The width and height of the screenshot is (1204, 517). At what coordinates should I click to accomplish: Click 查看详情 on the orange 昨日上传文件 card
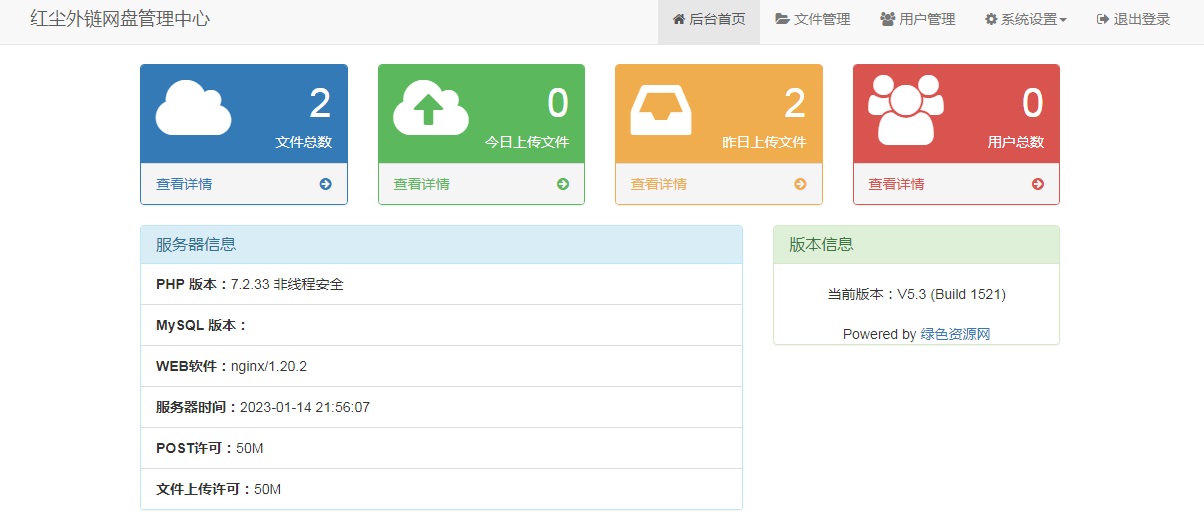(658, 184)
